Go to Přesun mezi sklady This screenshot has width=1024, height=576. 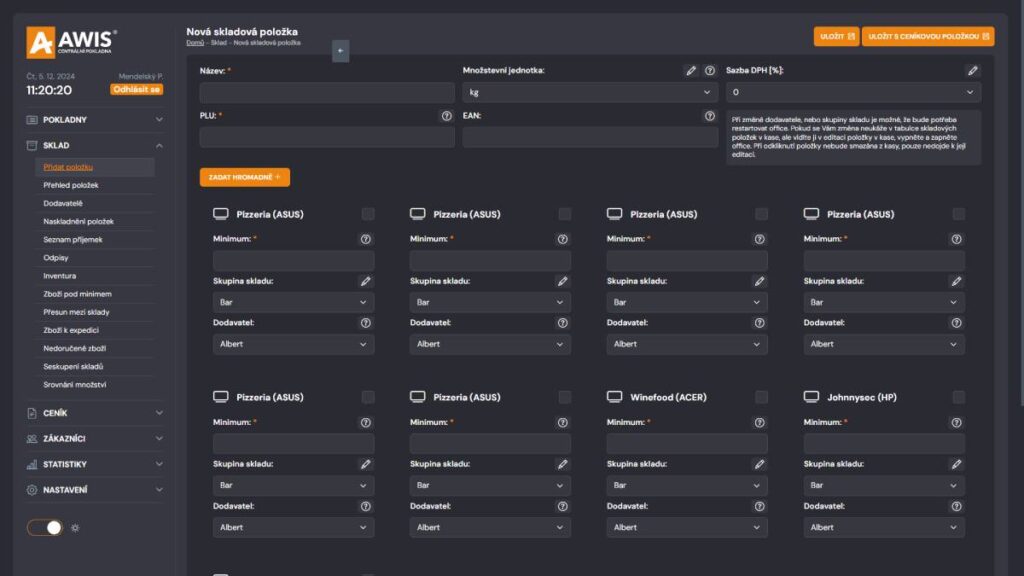pos(76,312)
